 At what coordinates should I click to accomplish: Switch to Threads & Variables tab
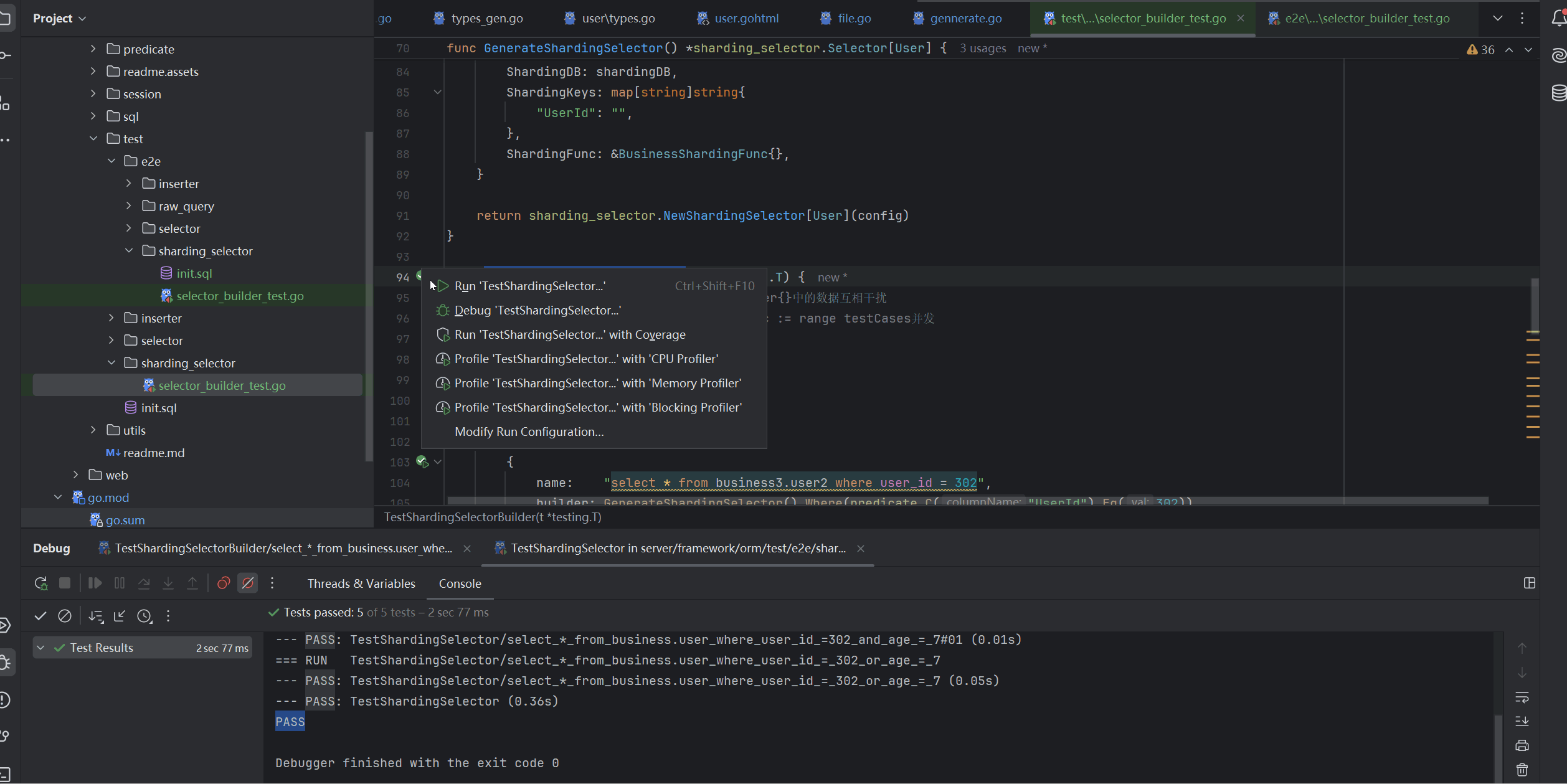pos(361,583)
